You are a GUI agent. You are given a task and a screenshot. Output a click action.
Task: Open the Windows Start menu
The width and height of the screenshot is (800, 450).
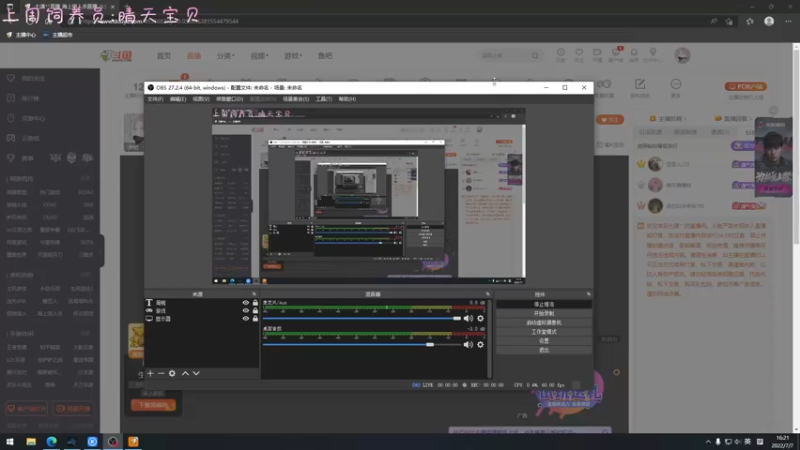[10, 441]
